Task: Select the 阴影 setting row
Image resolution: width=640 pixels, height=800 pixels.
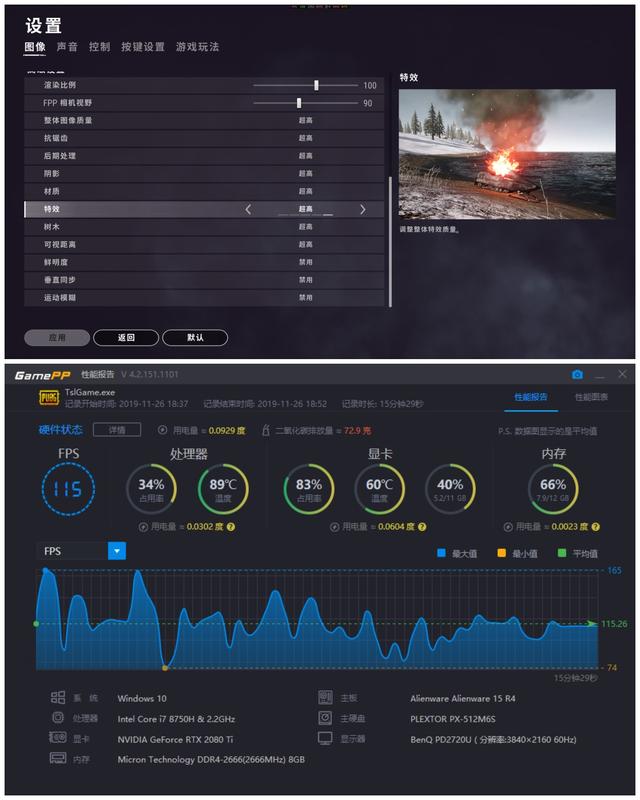Action: point(204,174)
